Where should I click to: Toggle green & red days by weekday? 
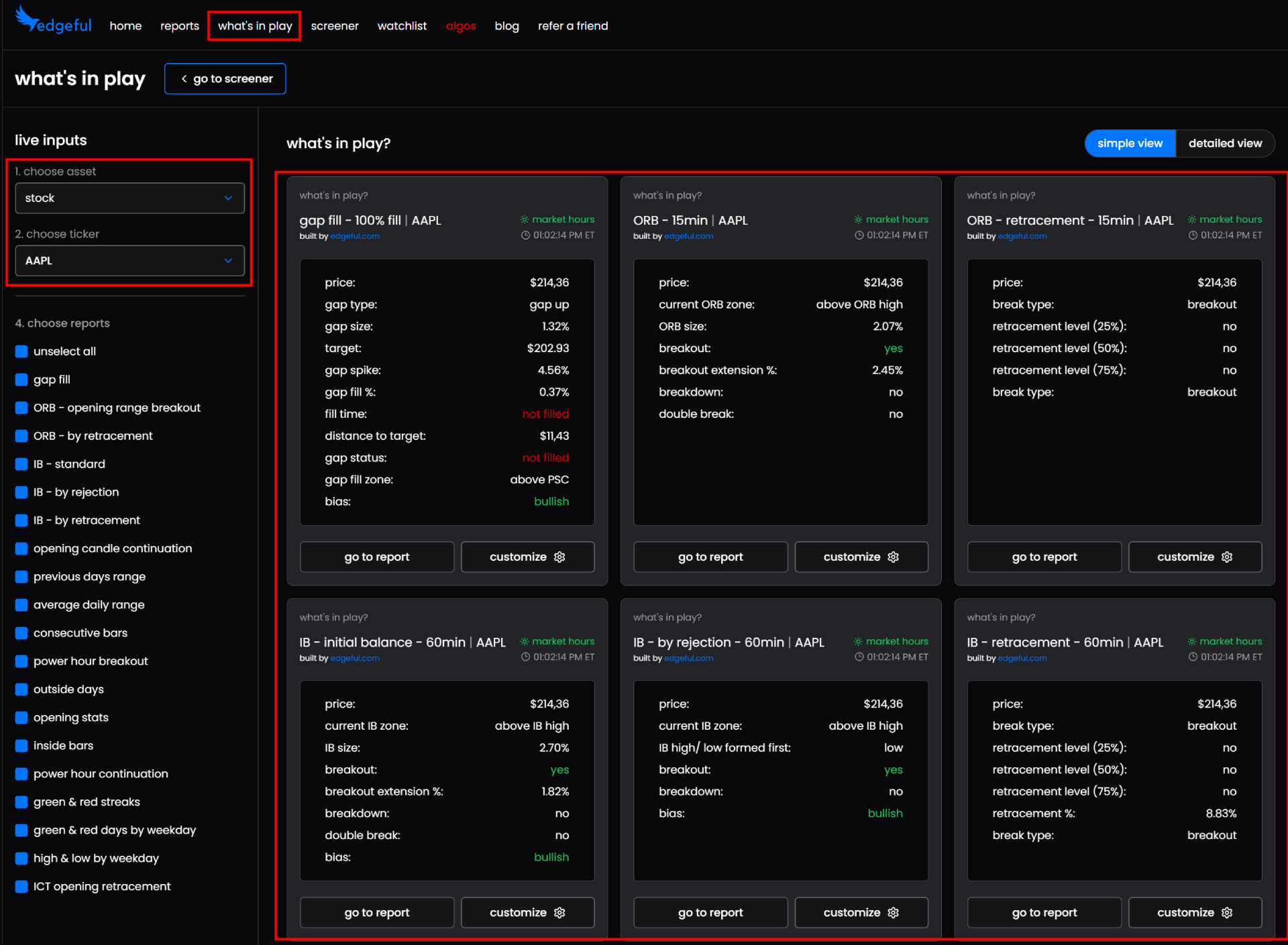[21, 830]
